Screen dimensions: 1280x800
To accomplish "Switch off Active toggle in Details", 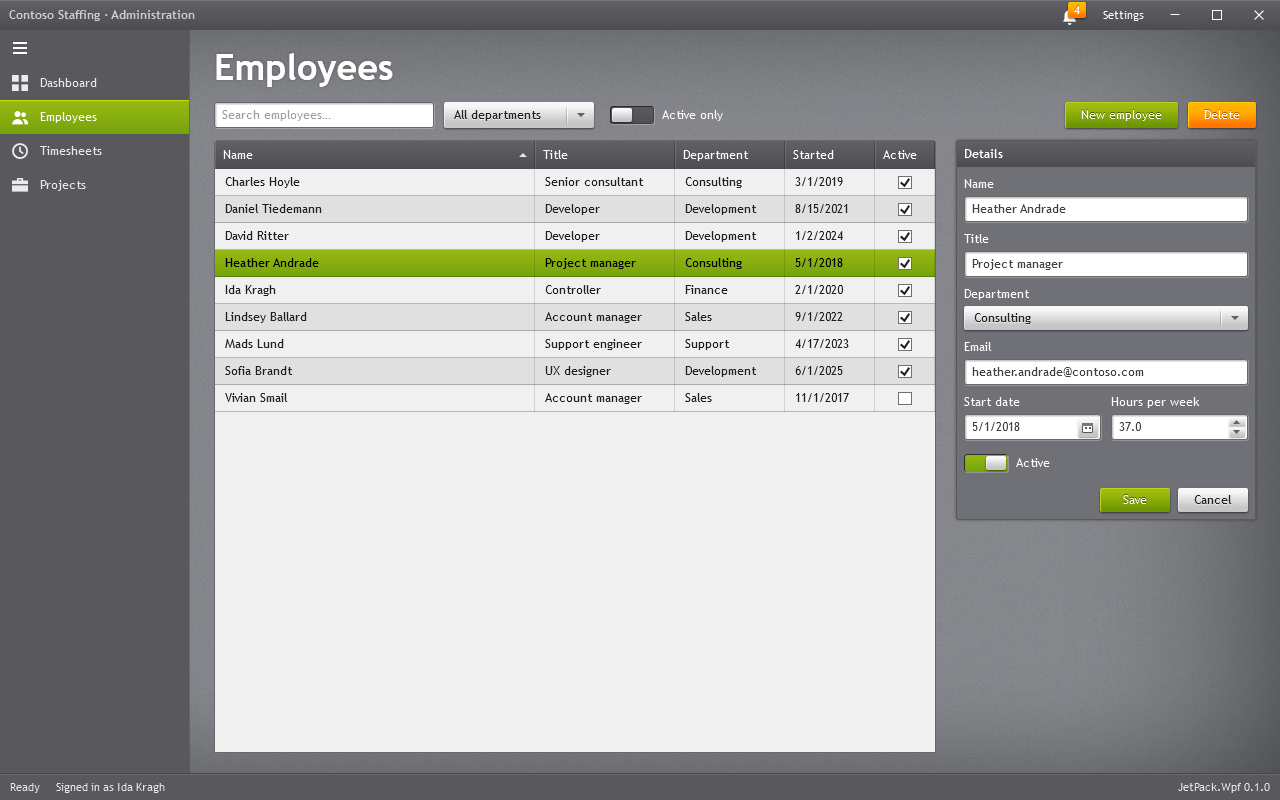I will [986, 463].
